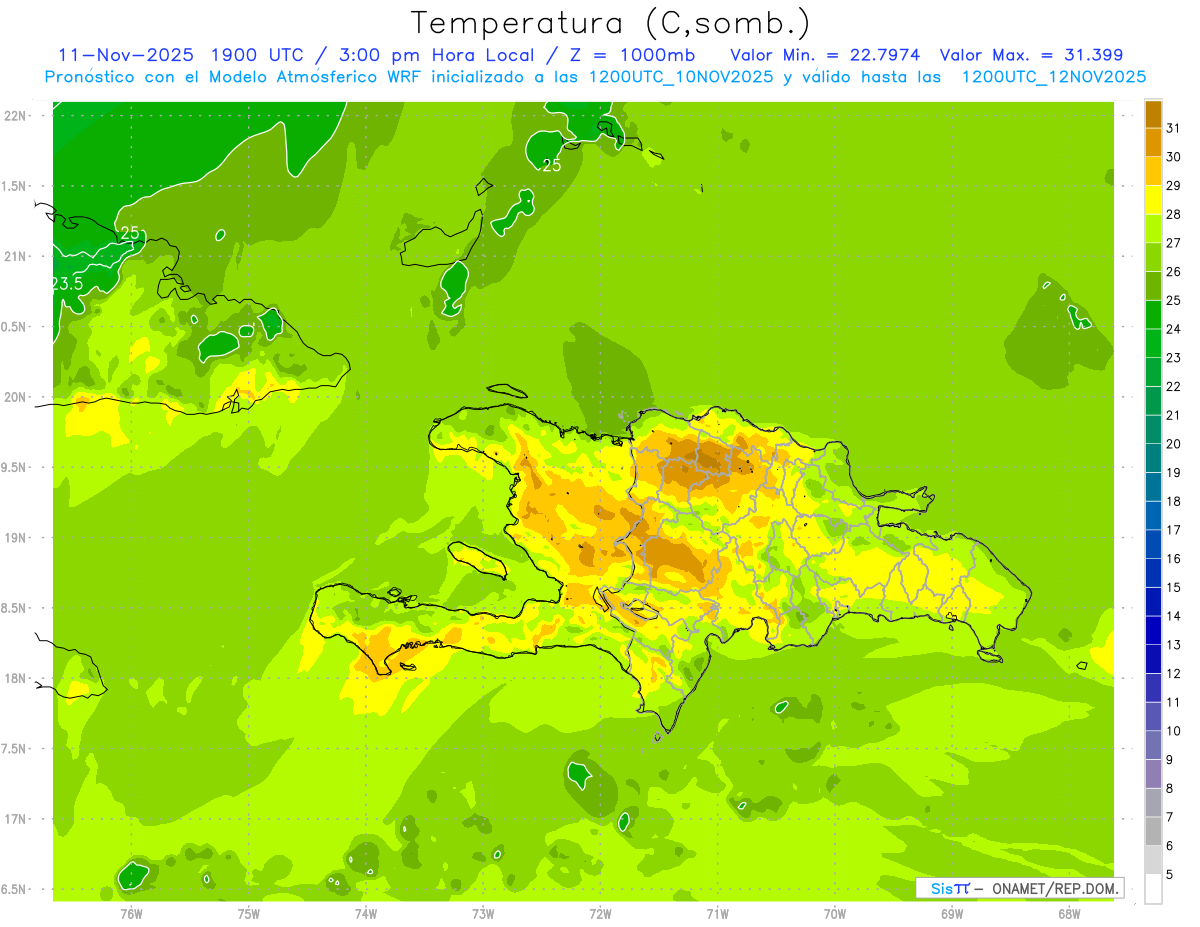
Task: Click the "17N" latitude axis label
Action: (17, 819)
